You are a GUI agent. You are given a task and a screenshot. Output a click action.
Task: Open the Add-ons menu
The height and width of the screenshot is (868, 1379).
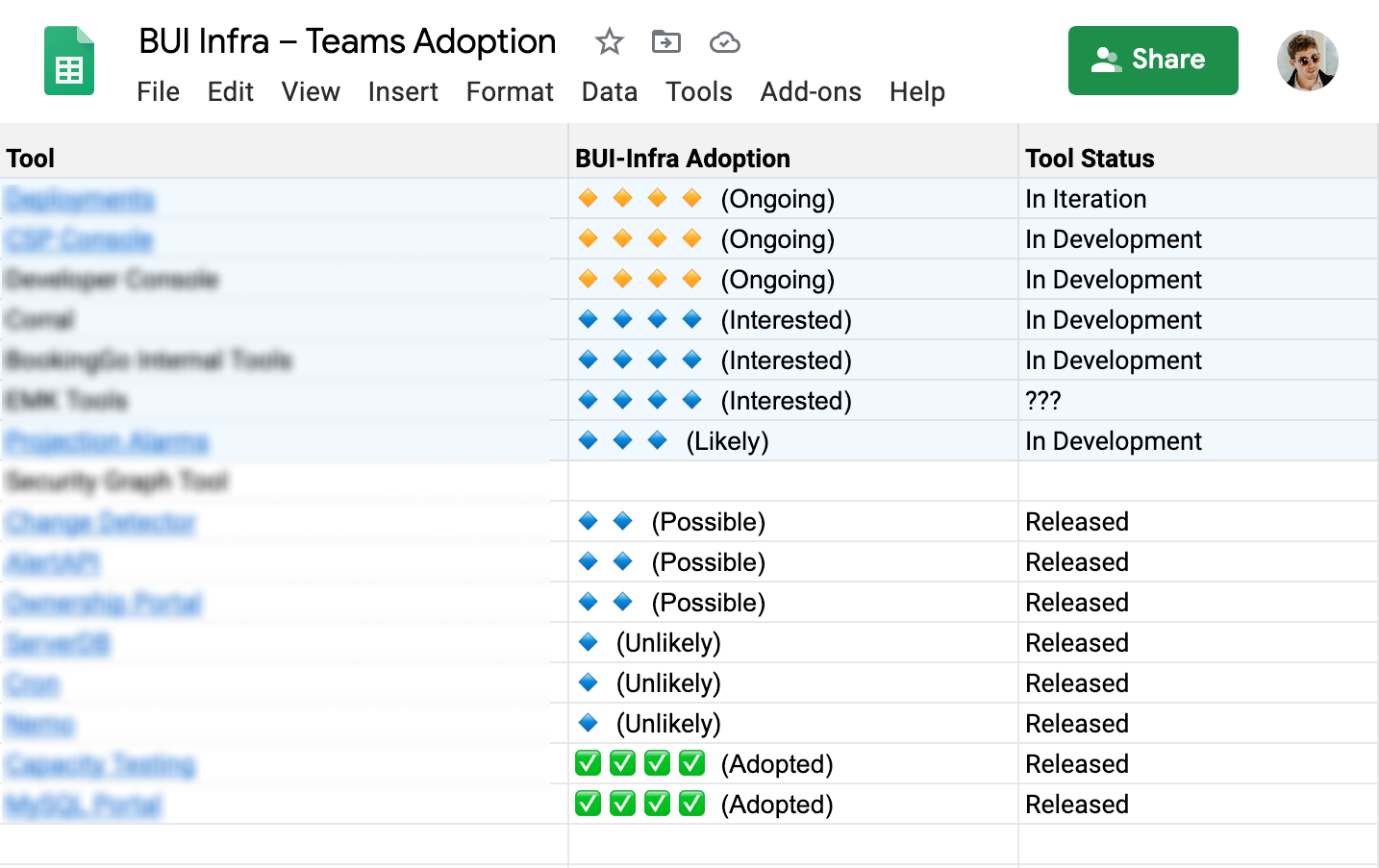(810, 92)
